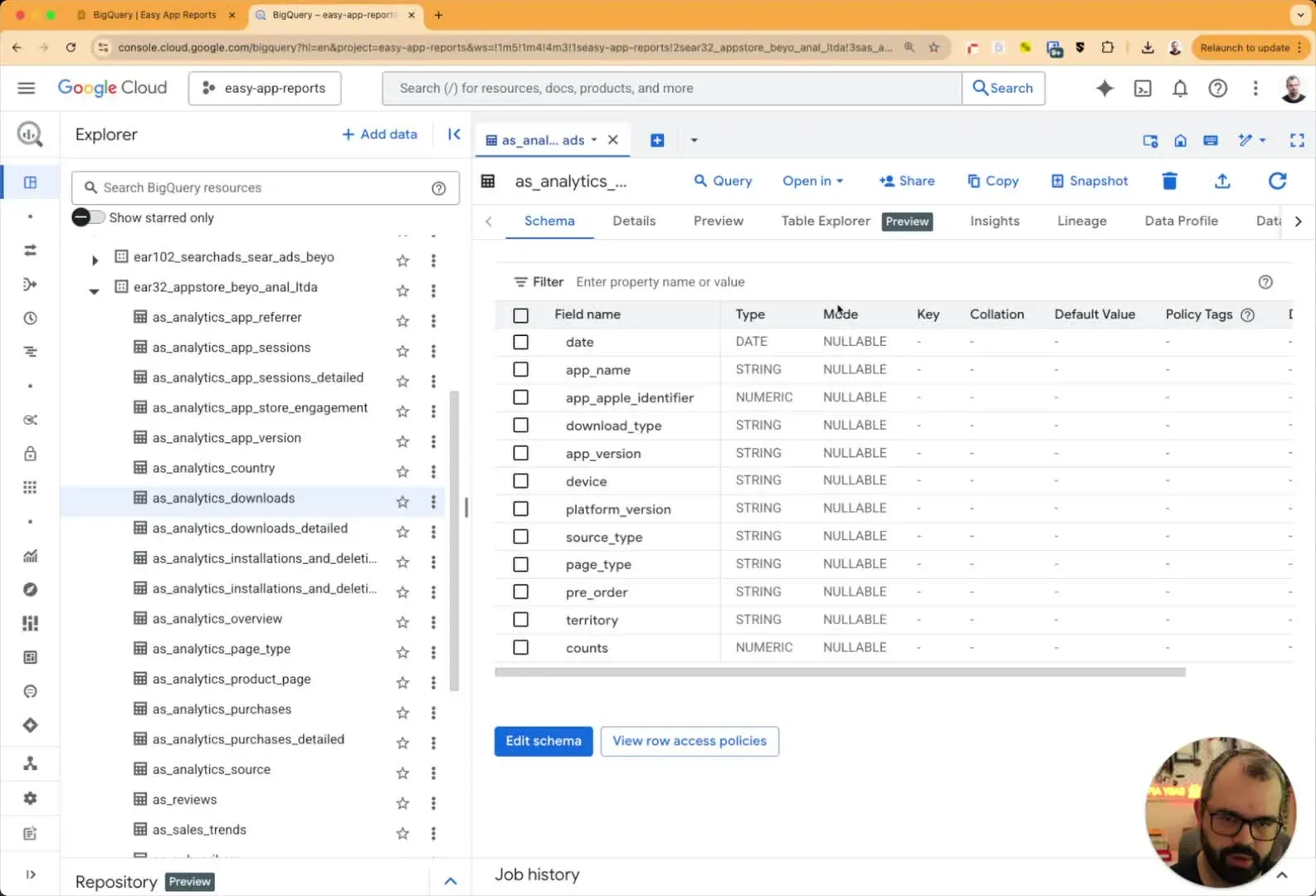Open the Table Explorer tab
Viewport: 1316px width, 896px height.
(856, 222)
